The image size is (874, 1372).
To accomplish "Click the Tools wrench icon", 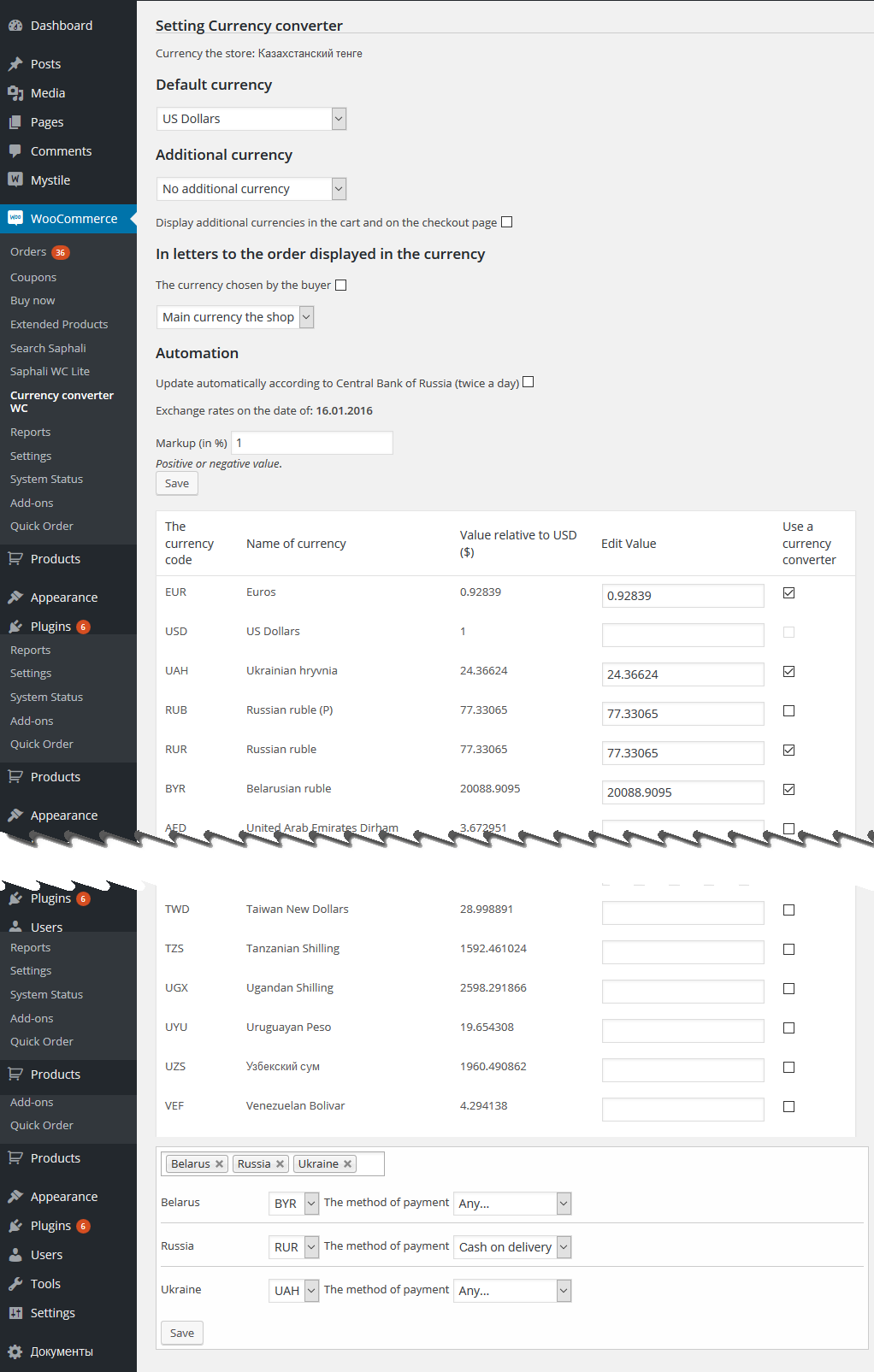I will 15,1284.
